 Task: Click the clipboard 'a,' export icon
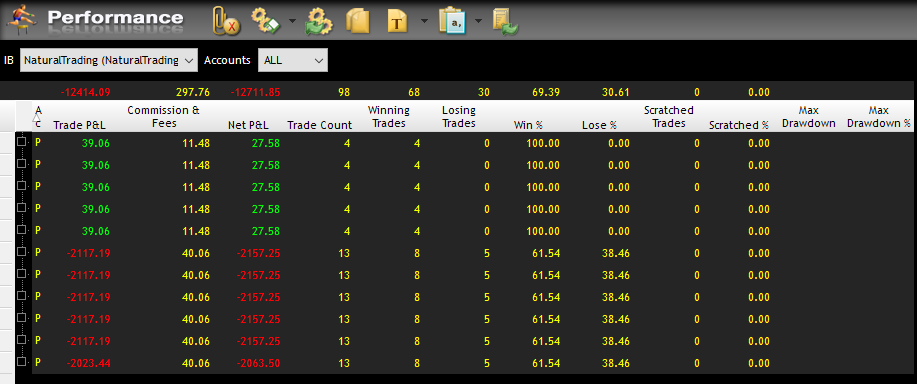452,20
